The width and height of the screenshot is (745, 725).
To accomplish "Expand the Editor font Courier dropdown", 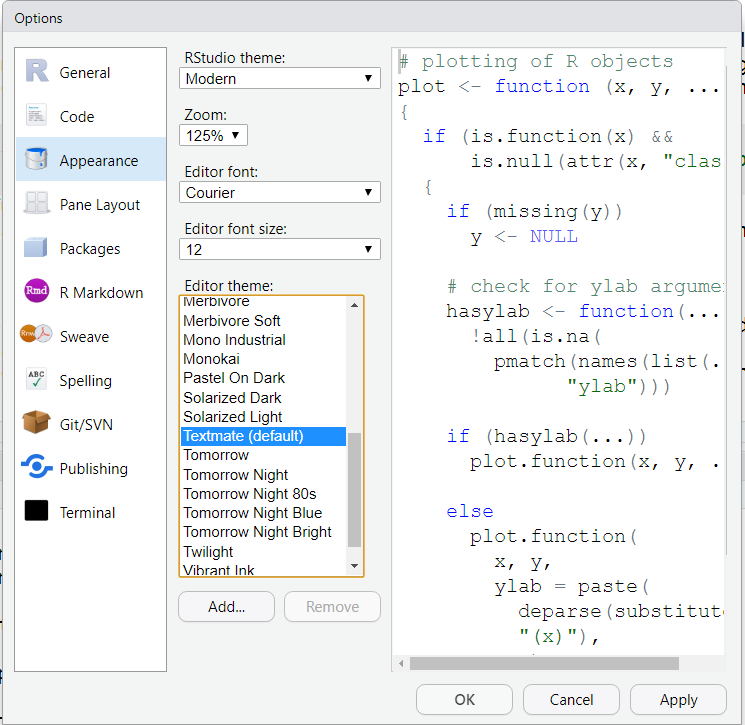I will (x=280, y=192).
